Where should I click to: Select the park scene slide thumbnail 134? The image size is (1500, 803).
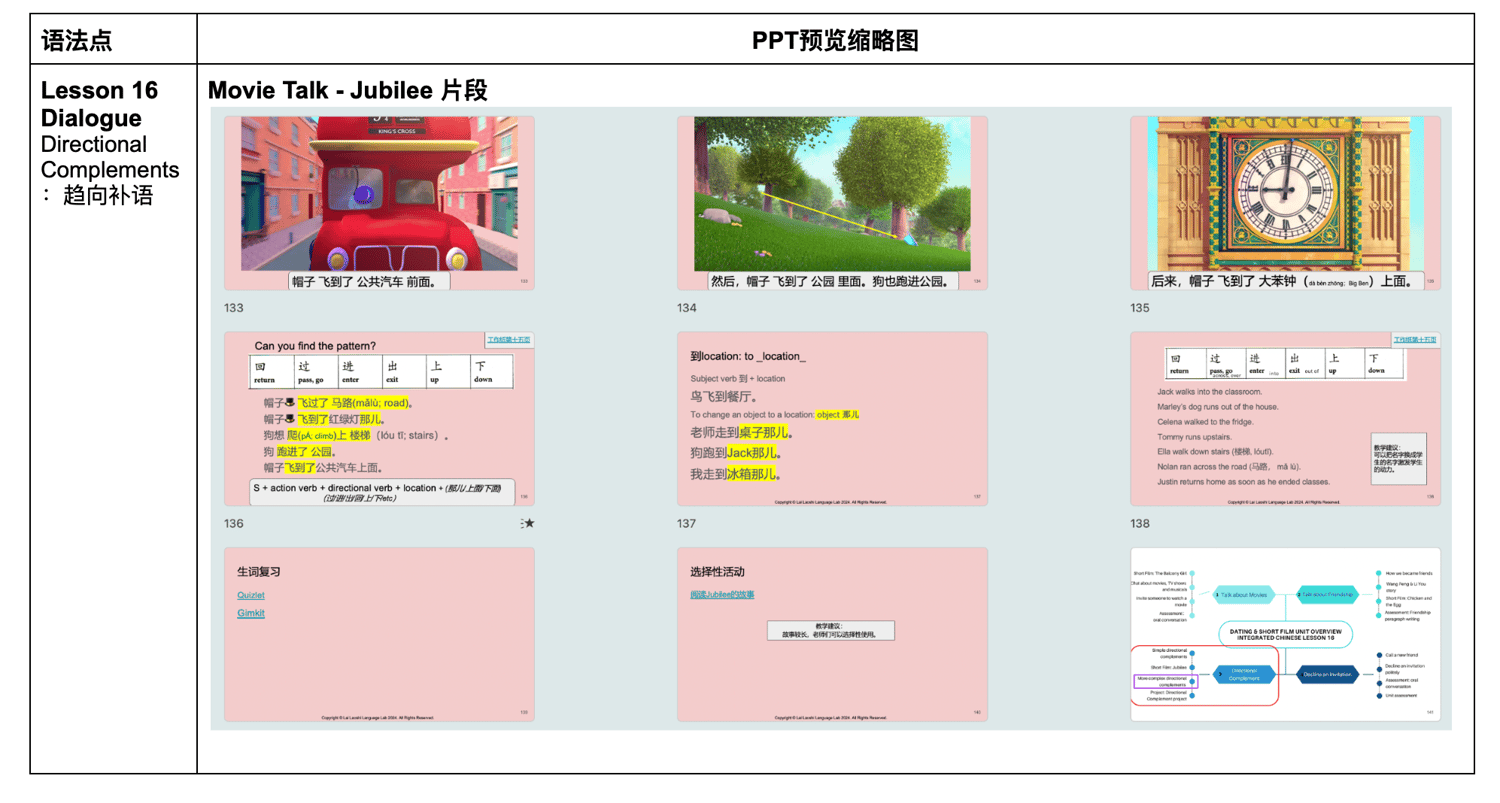pyautogui.click(x=832, y=203)
